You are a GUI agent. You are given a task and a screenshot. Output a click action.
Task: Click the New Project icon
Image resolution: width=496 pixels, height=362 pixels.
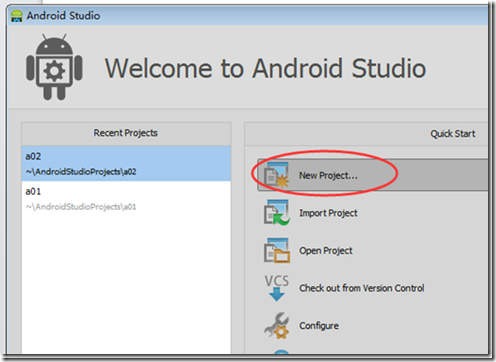[x=276, y=175]
